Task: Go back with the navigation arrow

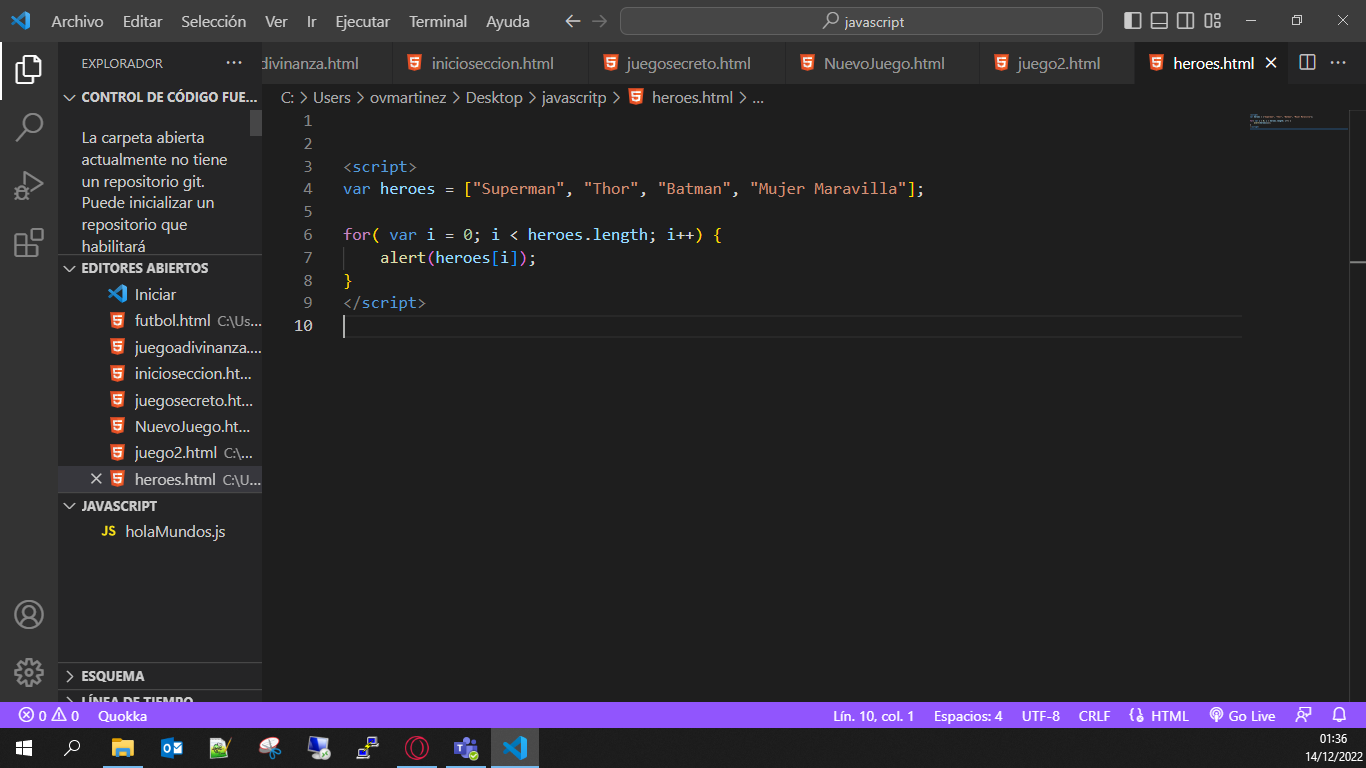Action: tap(572, 21)
